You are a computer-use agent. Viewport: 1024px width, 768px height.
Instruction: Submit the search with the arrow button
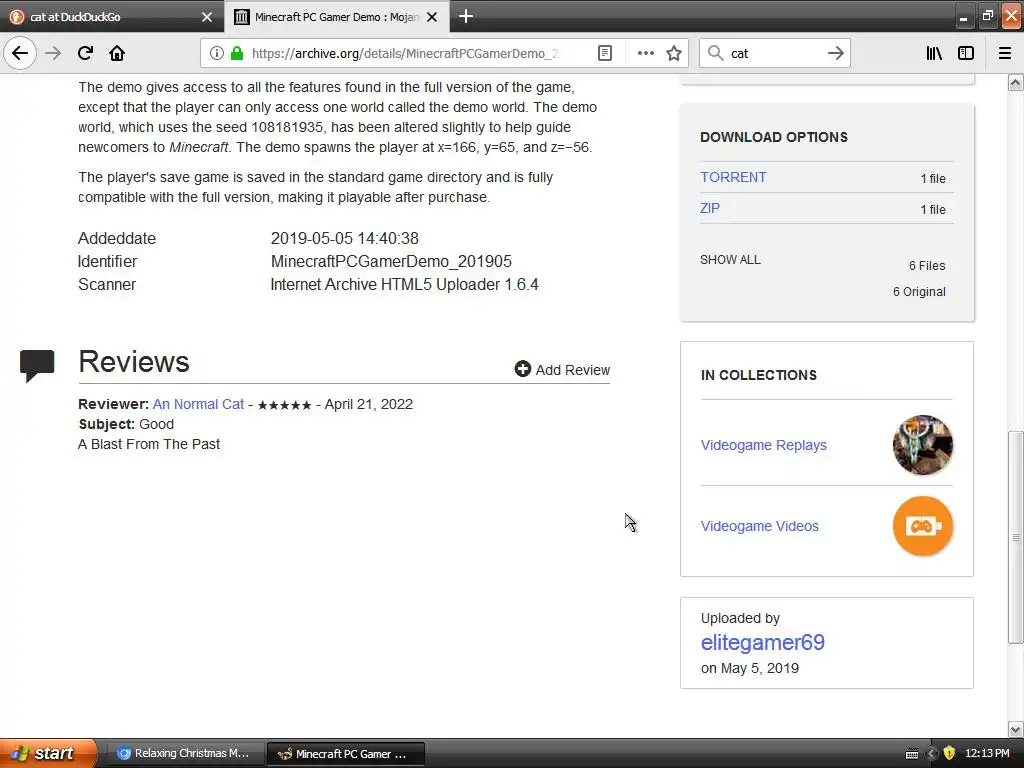[835, 53]
